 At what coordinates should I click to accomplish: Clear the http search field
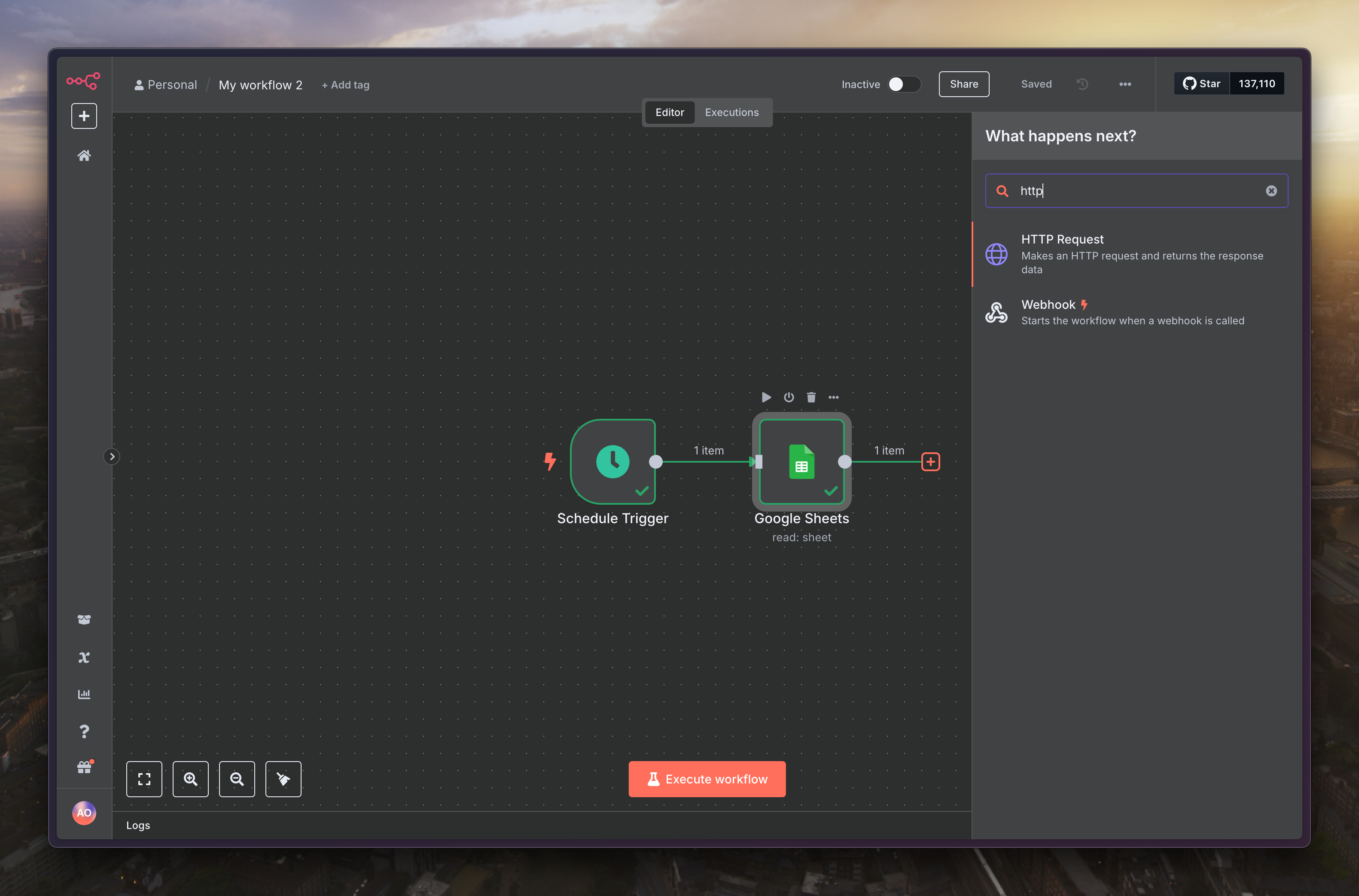pyautogui.click(x=1271, y=191)
